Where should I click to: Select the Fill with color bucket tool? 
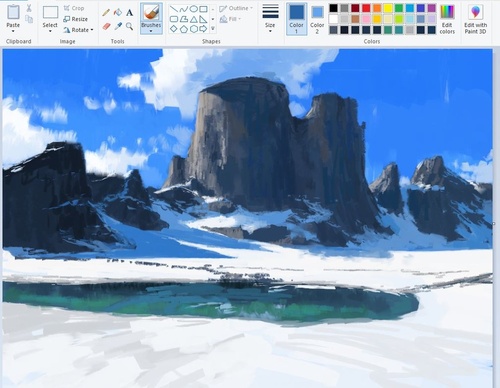[x=118, y=13]
